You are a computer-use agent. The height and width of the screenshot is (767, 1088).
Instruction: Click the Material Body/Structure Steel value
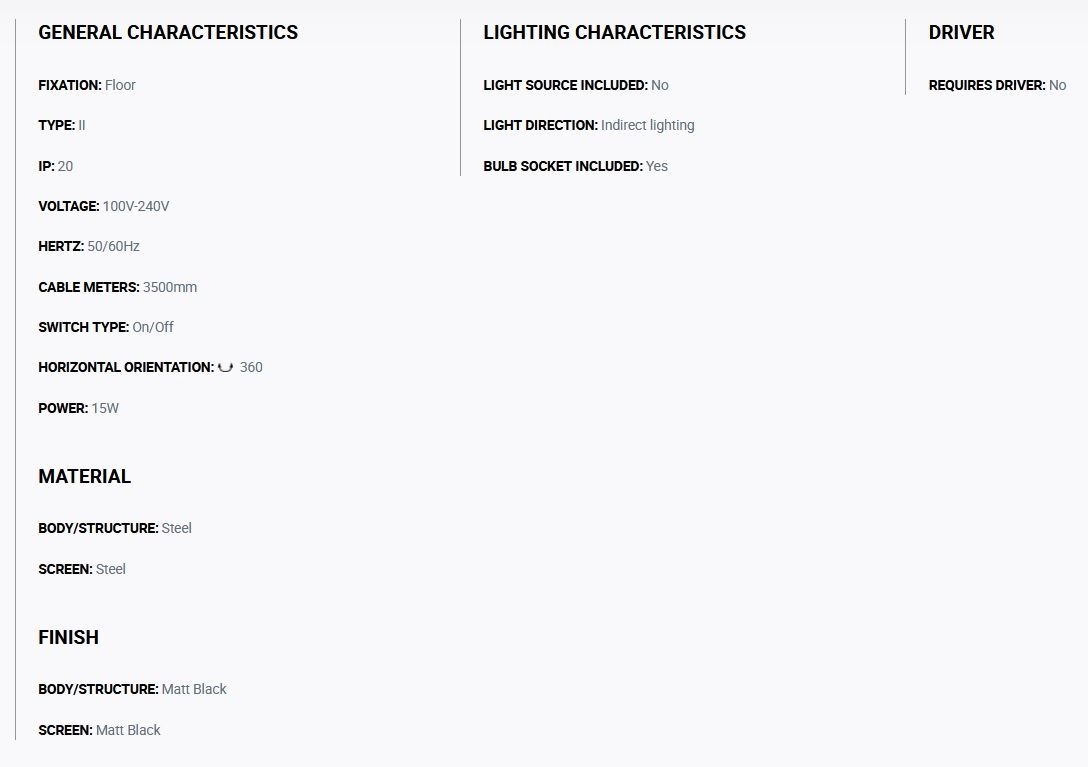(x=176, y=528)
